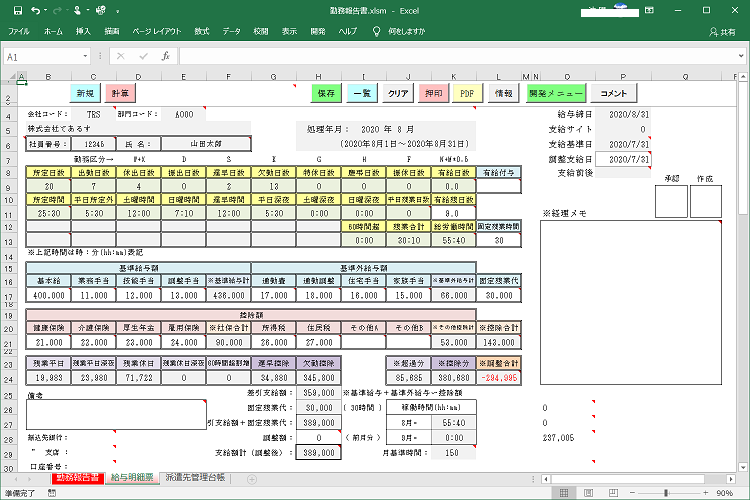Open the ファイル menu
750x500 pixels.
pos(19,32)
